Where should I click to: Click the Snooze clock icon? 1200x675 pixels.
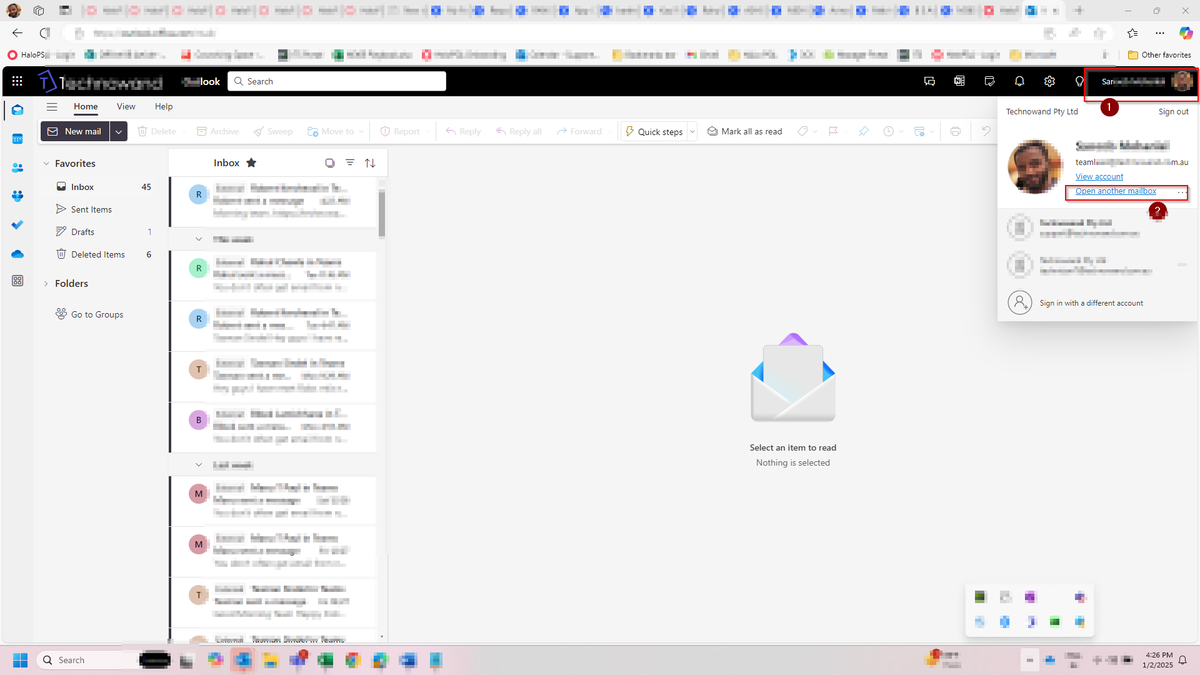click(x=889, y=131)
